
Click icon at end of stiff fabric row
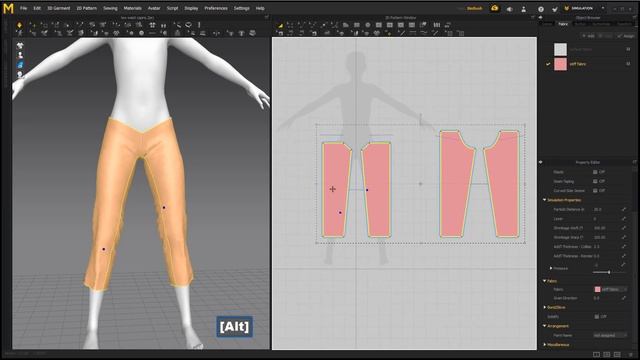point(628,64)
